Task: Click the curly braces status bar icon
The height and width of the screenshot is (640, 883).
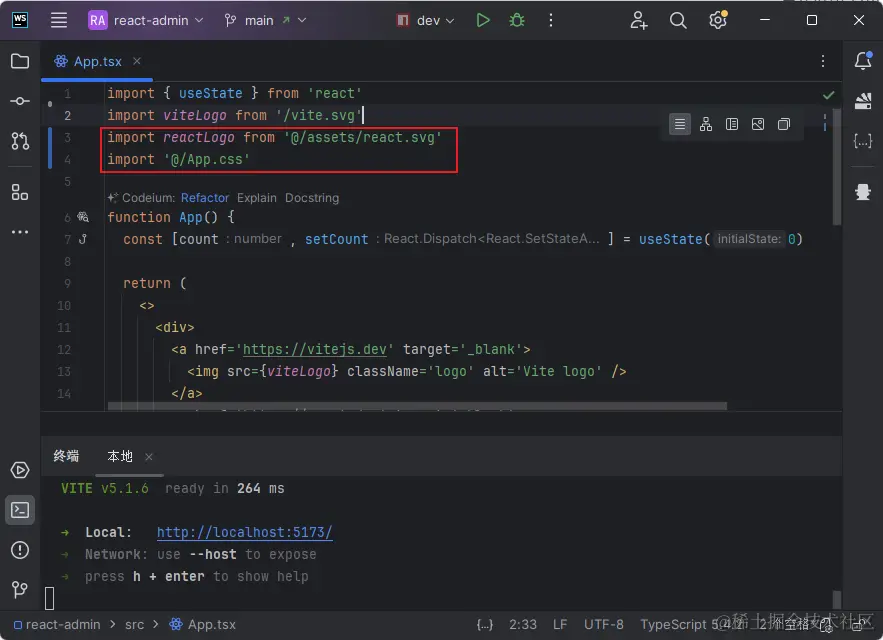Action: (x=485, y=624)
